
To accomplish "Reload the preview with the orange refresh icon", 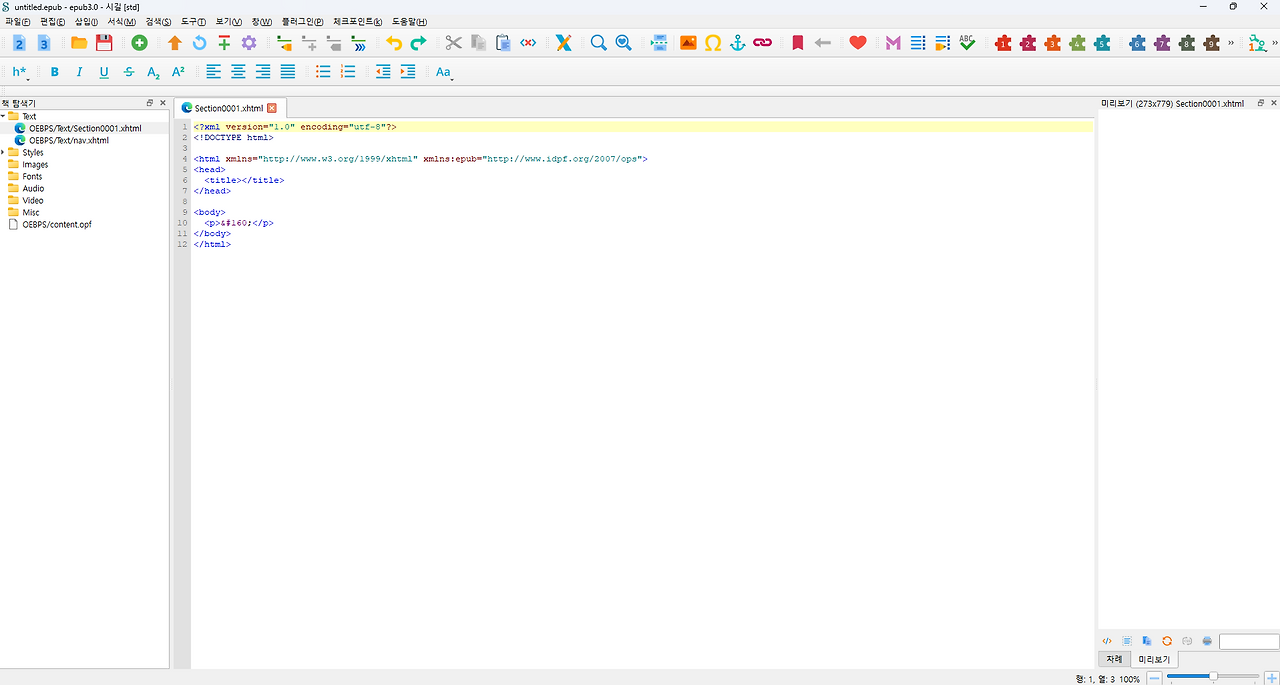I will click(1167, 641).
